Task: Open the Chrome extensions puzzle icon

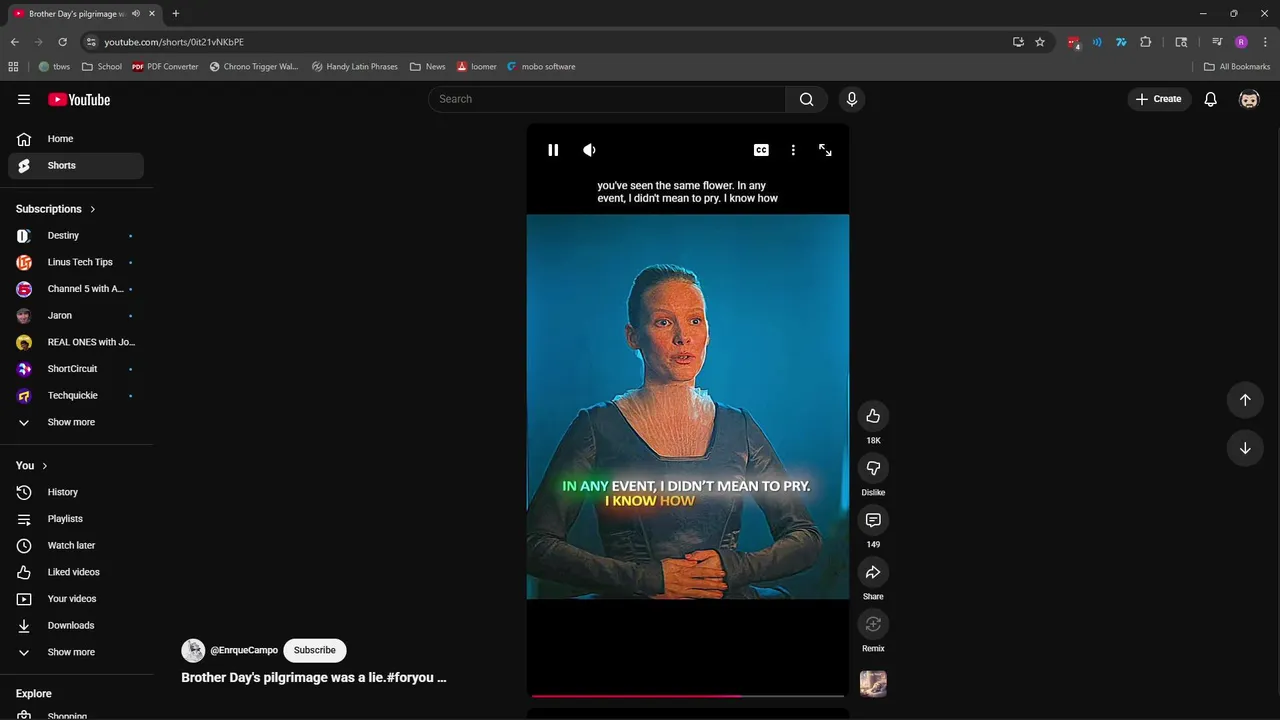Action: pyautogui.click(x=1145, y=42)
